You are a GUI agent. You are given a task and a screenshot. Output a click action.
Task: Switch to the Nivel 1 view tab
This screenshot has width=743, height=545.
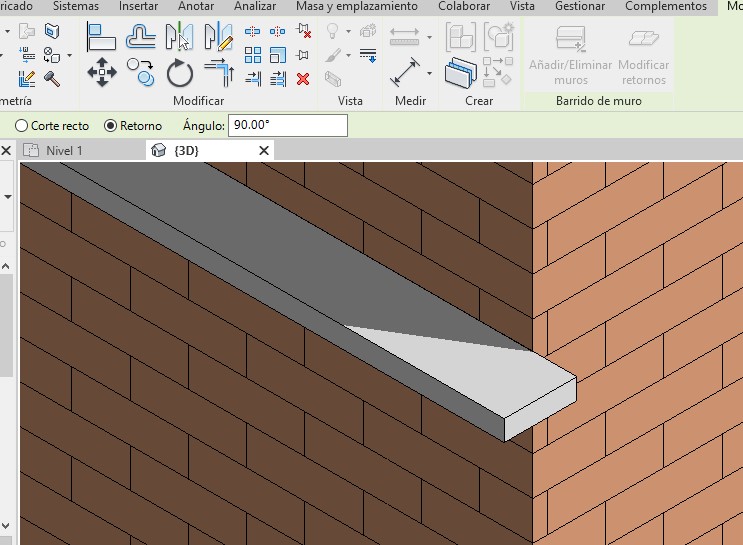tap(65, 150)
